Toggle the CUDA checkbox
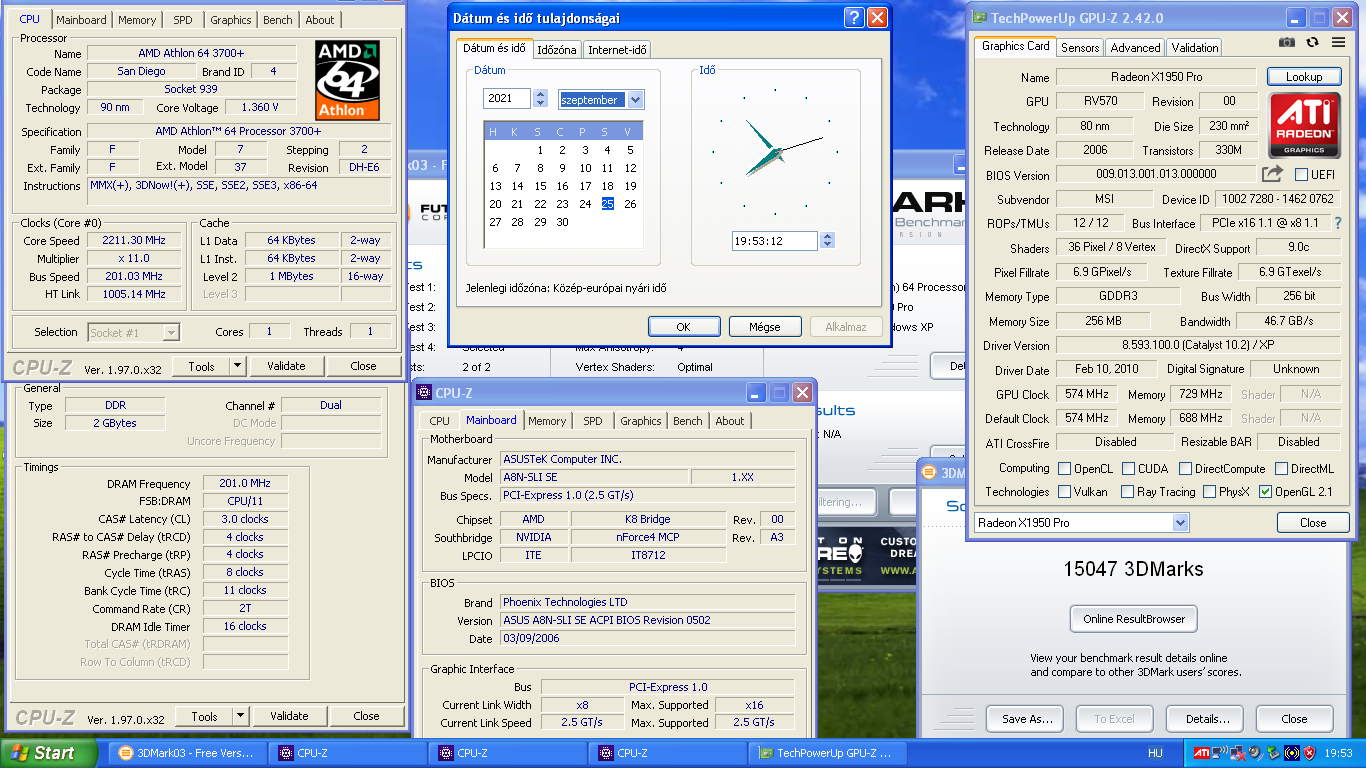 click(x=1129, y=468)
